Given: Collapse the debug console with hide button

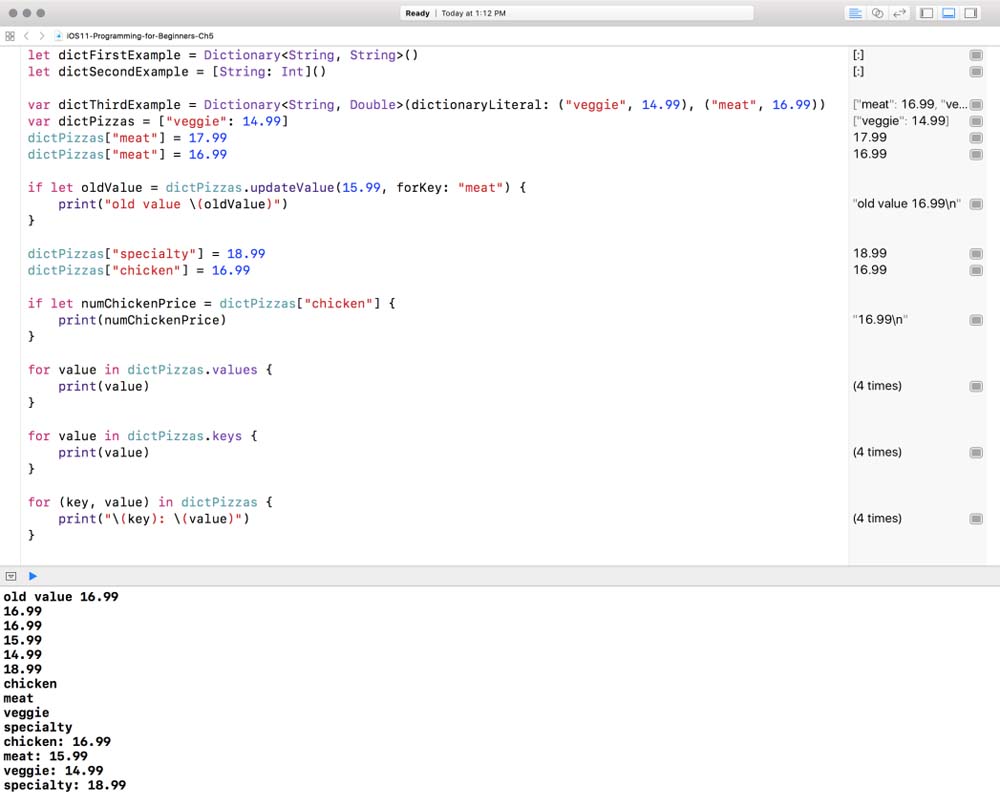Looking at the screenshot, I should [x=11, y=576].
